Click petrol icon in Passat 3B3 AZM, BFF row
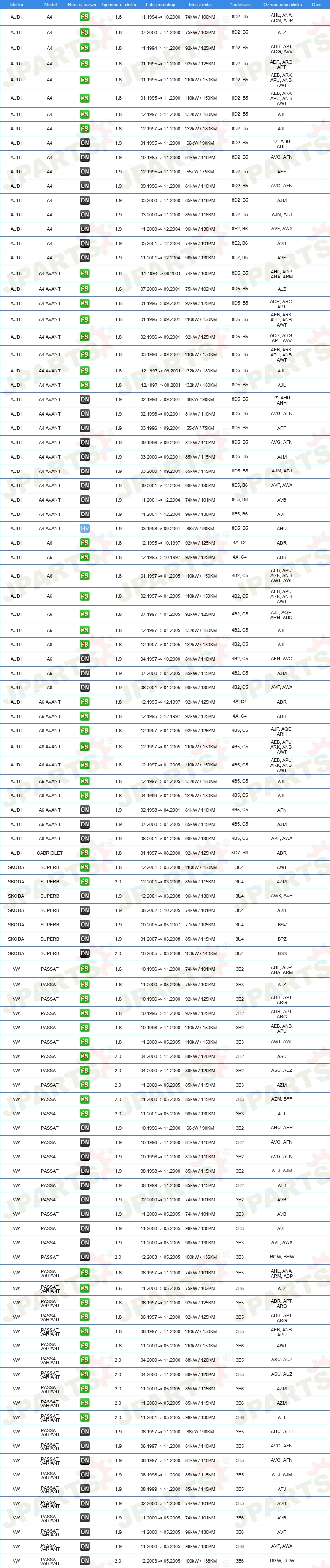 tap(85, 1099)
